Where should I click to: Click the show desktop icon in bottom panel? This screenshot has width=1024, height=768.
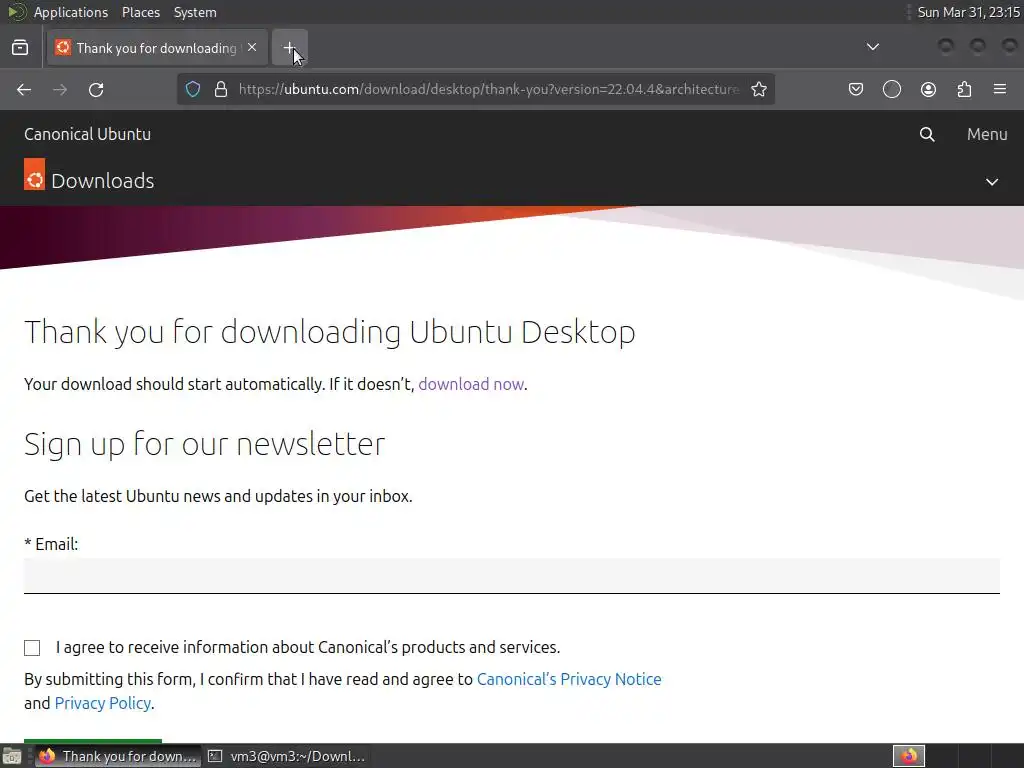[x=12, y=756]
